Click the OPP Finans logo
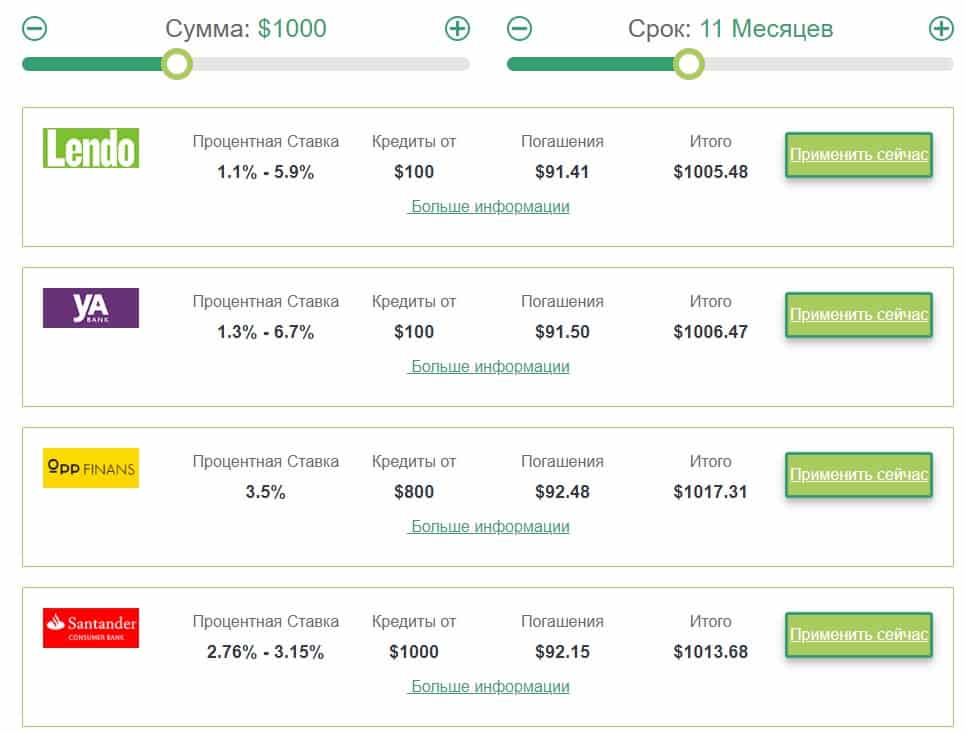This screenshot has width=966, height=734. pyautogui.click(x=91, y=468)
